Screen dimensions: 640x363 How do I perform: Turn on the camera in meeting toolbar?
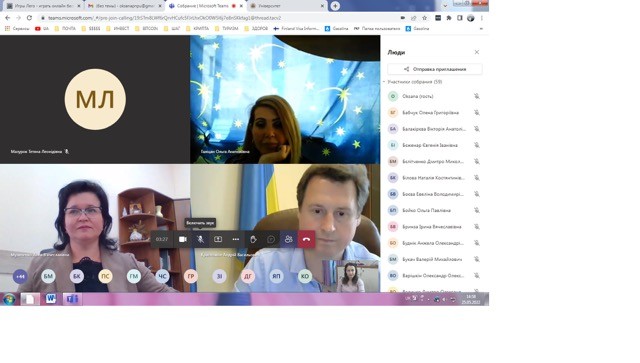182,239
